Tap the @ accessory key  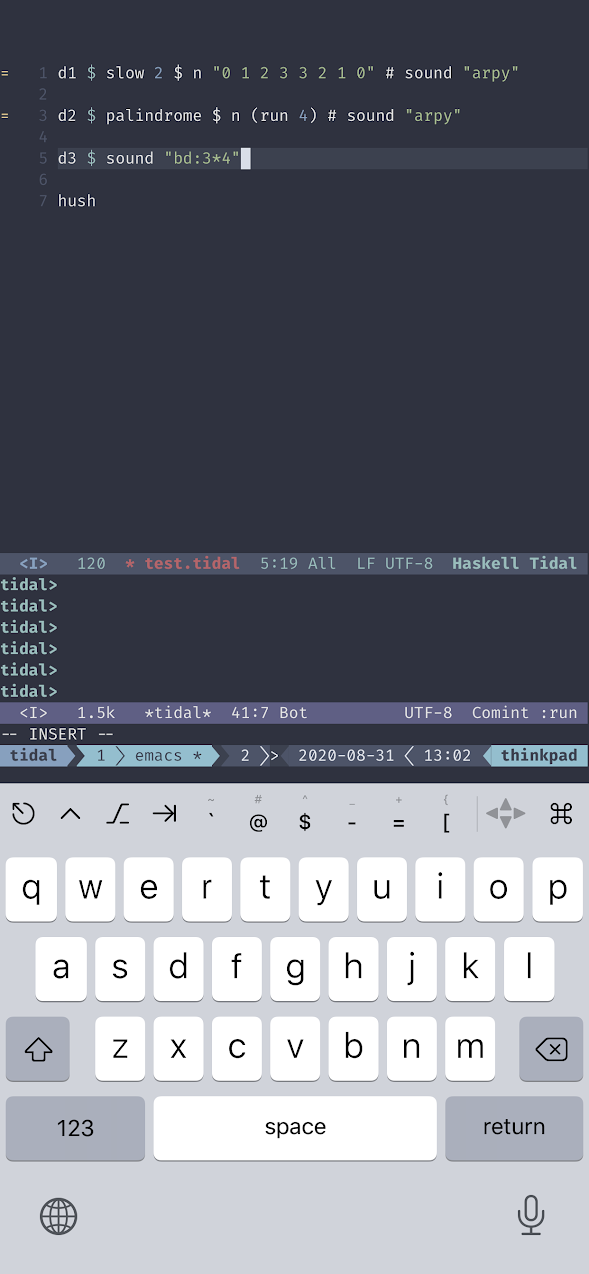(258, 815)
